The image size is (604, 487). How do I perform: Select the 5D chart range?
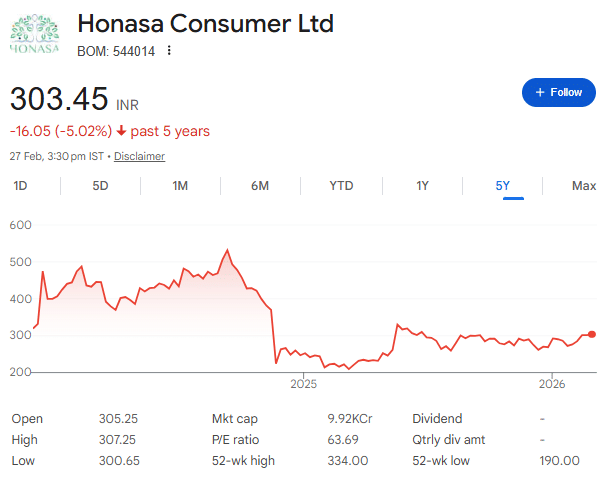click(x=100, y=186)
